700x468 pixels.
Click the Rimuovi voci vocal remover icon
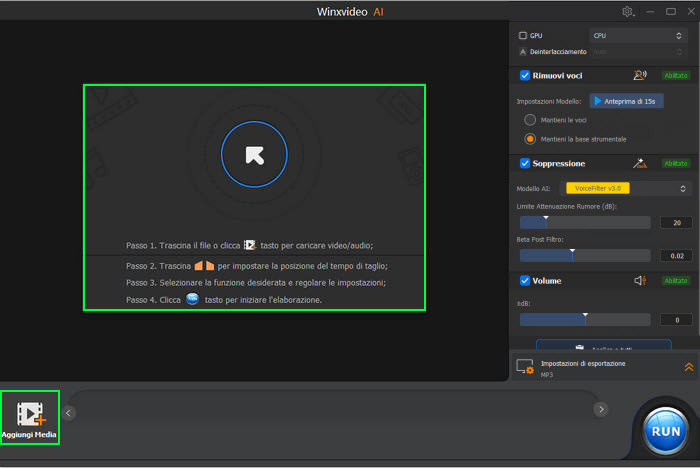pos(641,75)
